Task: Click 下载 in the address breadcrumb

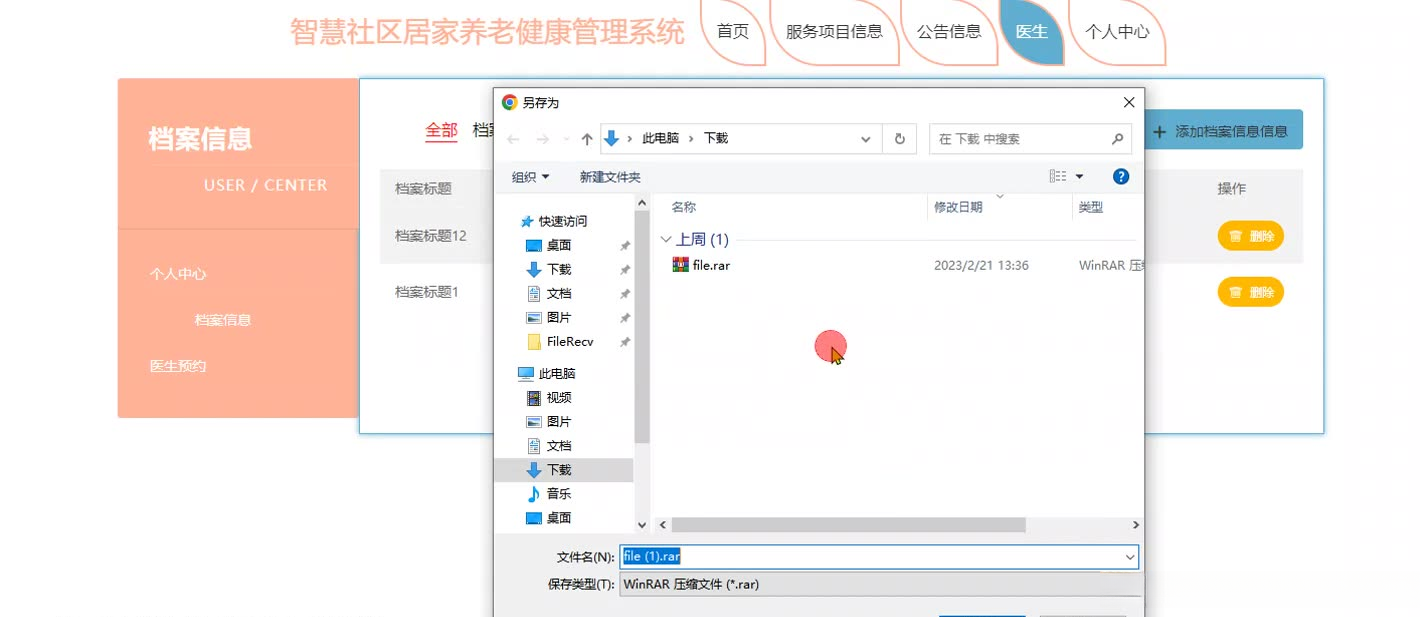Action: (x=716, y=139)
